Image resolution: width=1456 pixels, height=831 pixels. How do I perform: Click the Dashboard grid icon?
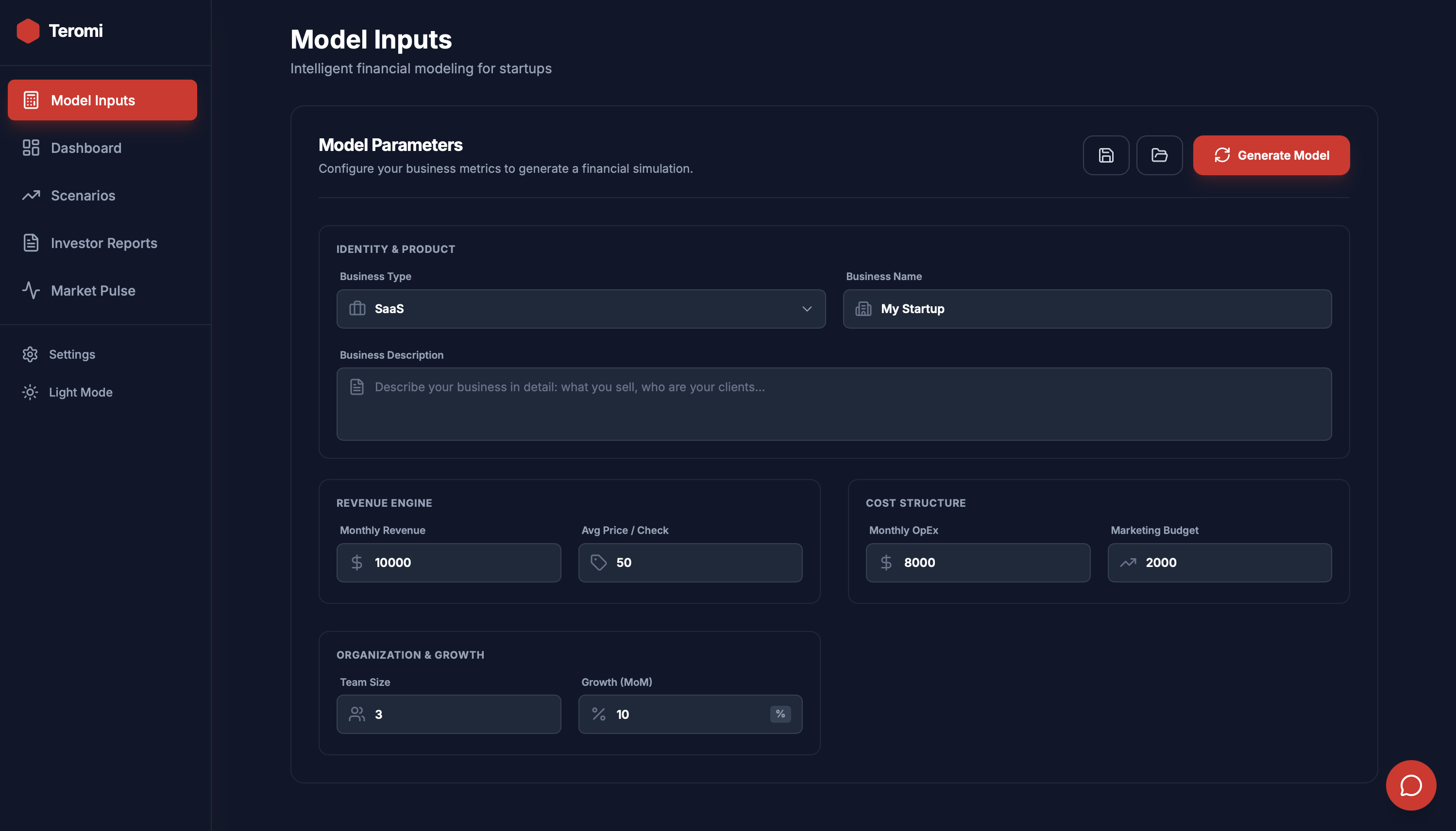tap(30, 147)
